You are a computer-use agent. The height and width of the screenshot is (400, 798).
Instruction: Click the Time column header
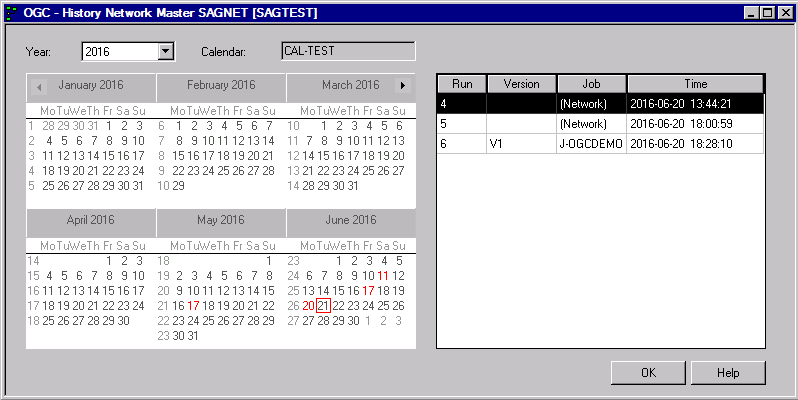(x=695, y=84)
